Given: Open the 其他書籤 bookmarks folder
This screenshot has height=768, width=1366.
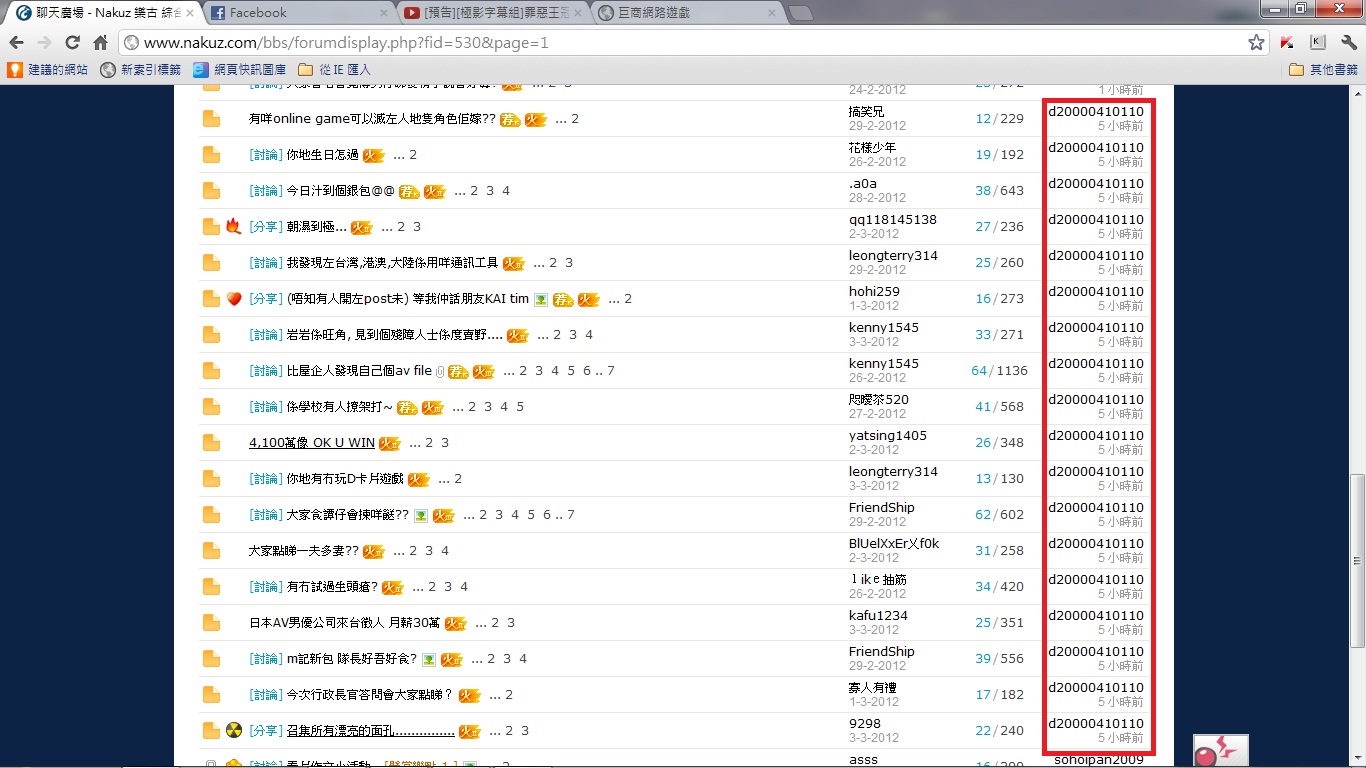Looking at the screenshot, I should coord(1323,70).
